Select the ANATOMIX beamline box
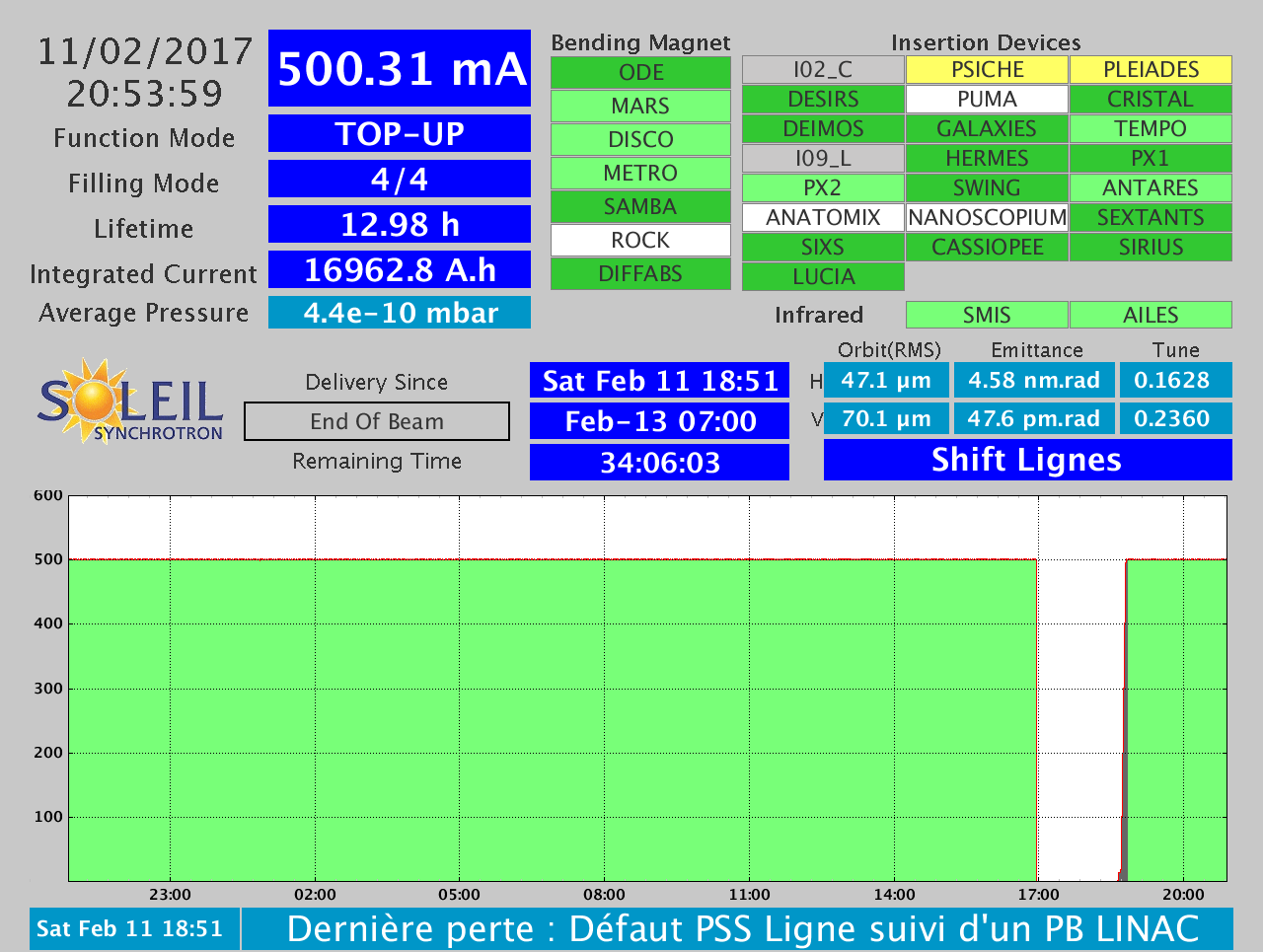This screenshot has height=952, width=1263. 823,217
